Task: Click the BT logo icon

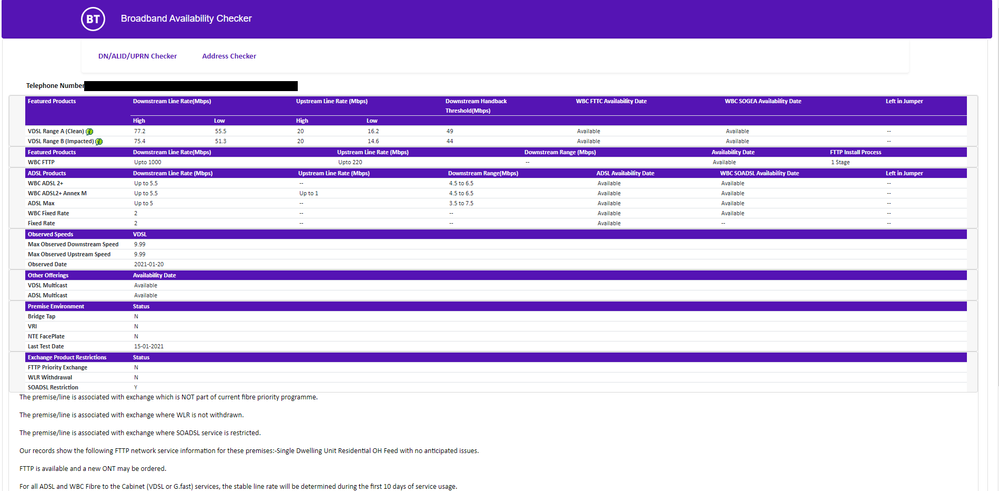Action: pyautogui.click(x=92, y=18)
